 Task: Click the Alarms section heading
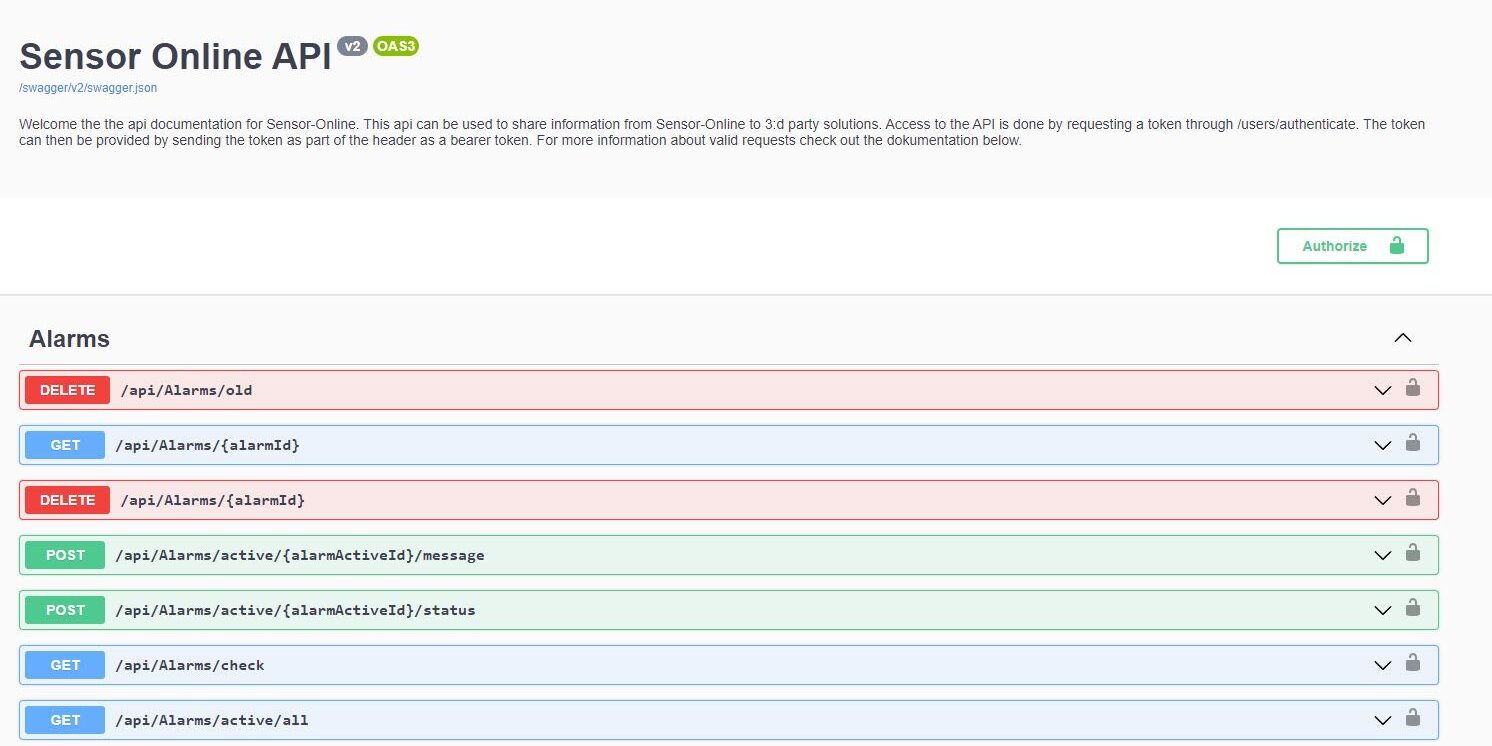(x=69, y=339)
